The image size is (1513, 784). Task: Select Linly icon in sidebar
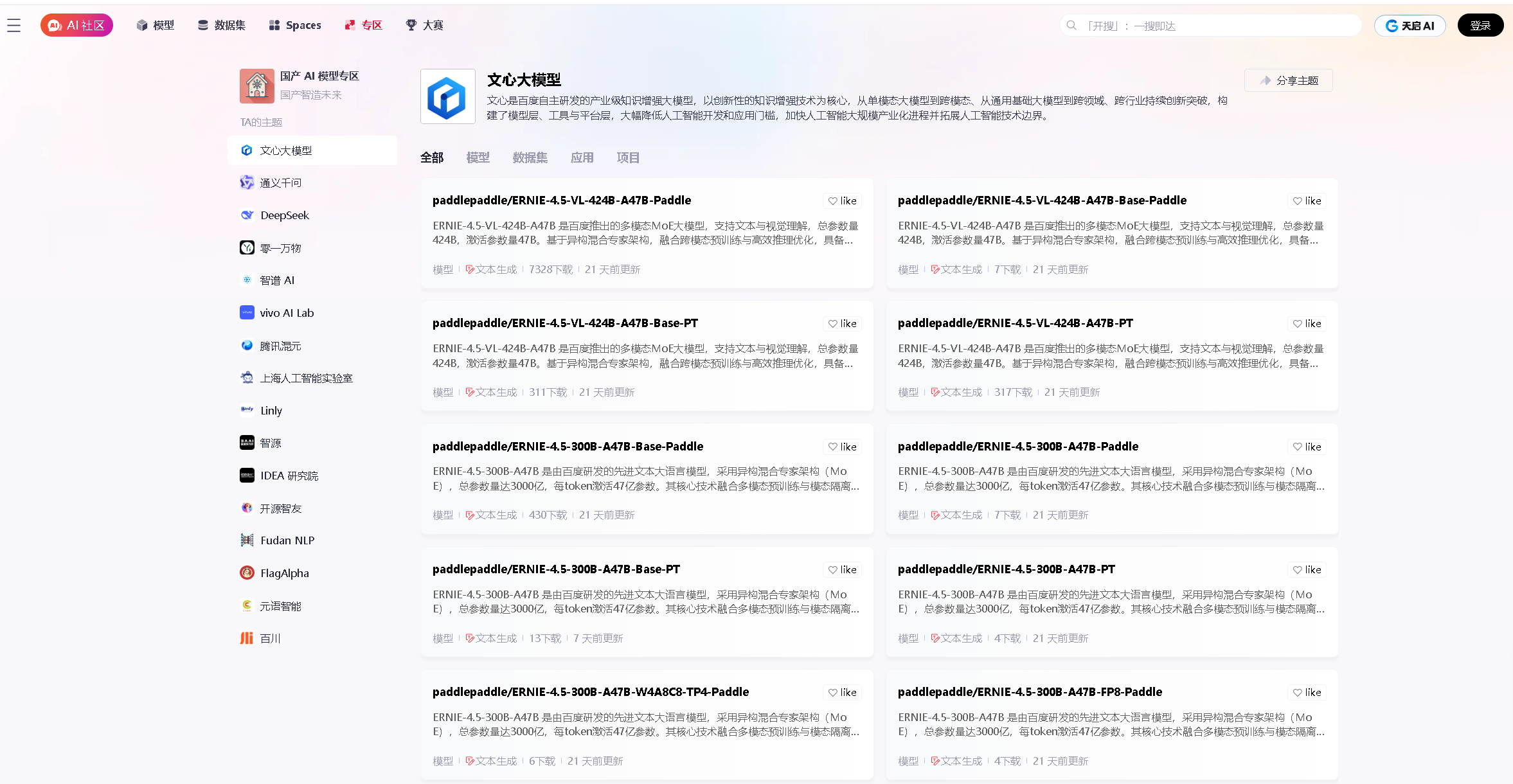pos(247,410)
